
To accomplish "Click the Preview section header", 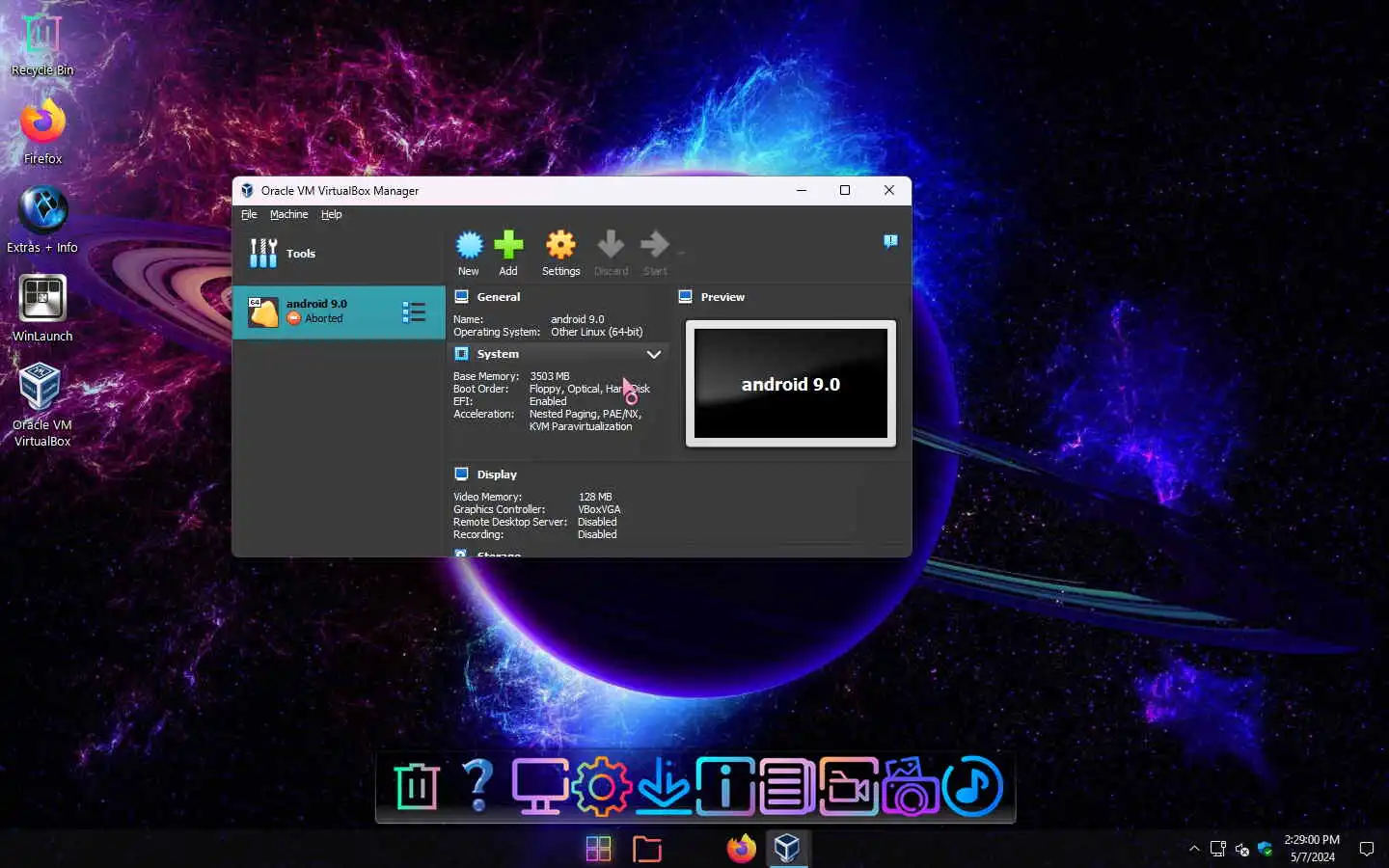I will click(722, 297).
